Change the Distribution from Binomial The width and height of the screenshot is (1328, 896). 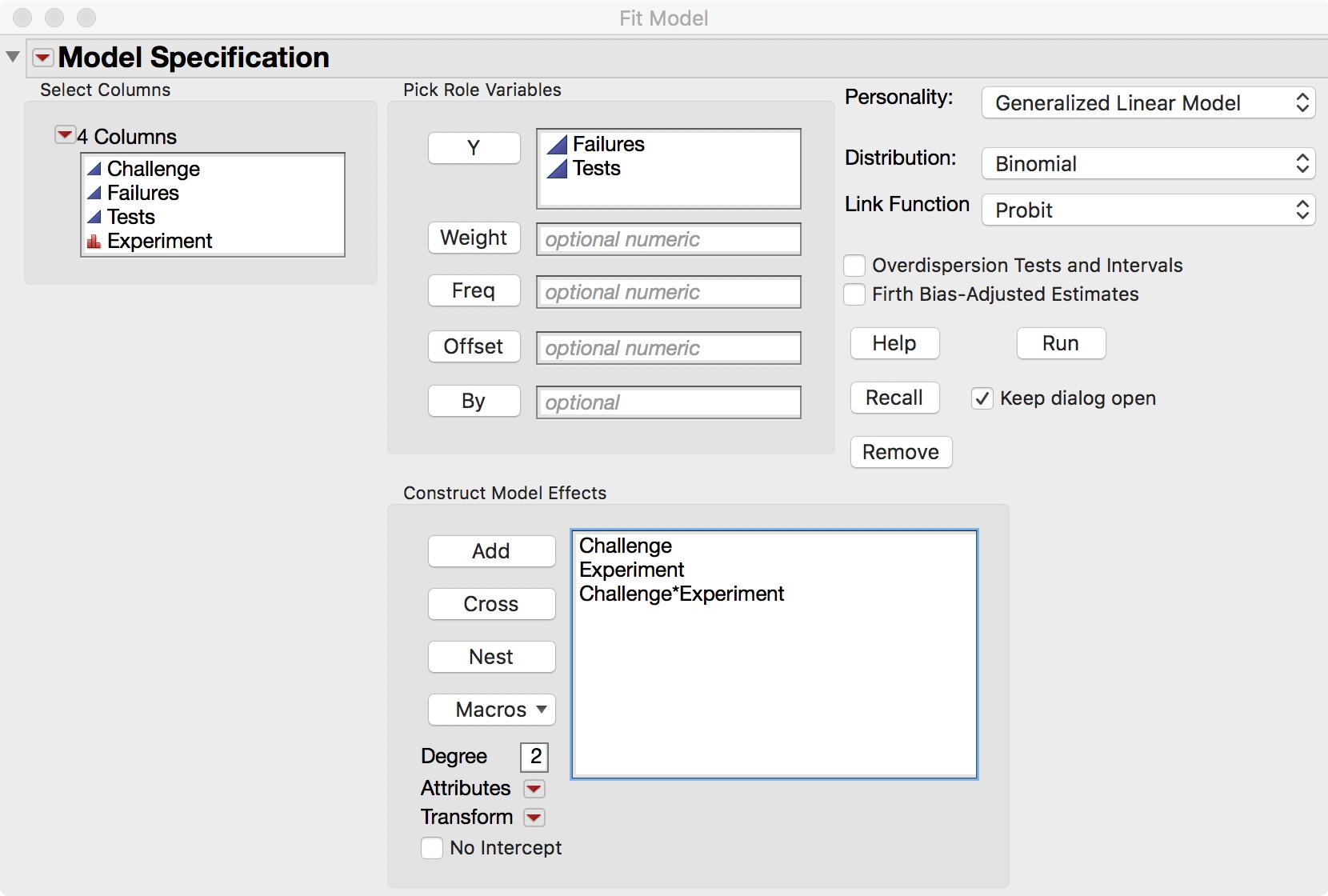(x=1147, y=163)
